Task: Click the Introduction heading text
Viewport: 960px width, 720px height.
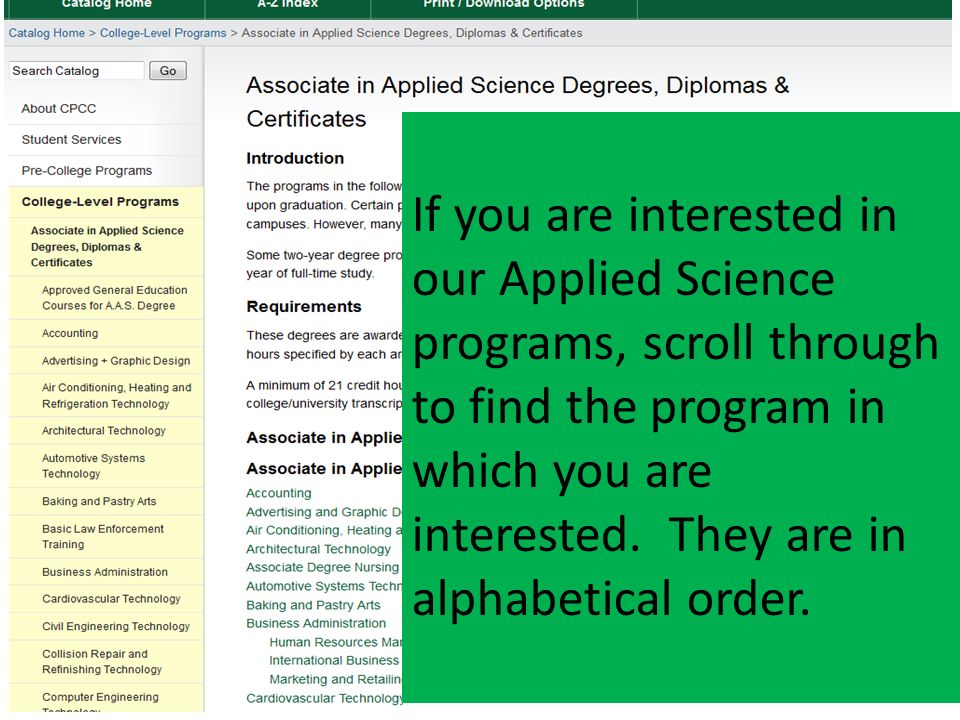Action: [x=295, y=159]
